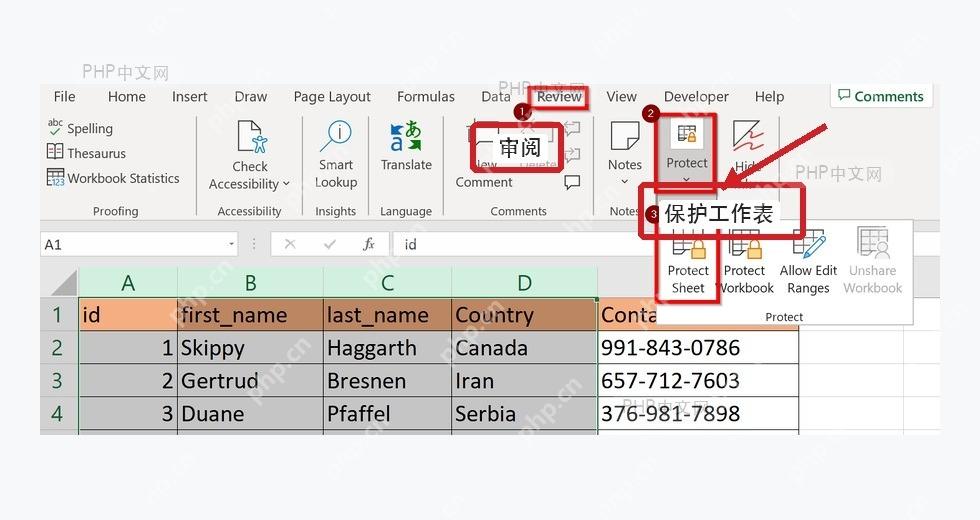Click the first_name header cell

pyautogui.click(x=251, y=315)
